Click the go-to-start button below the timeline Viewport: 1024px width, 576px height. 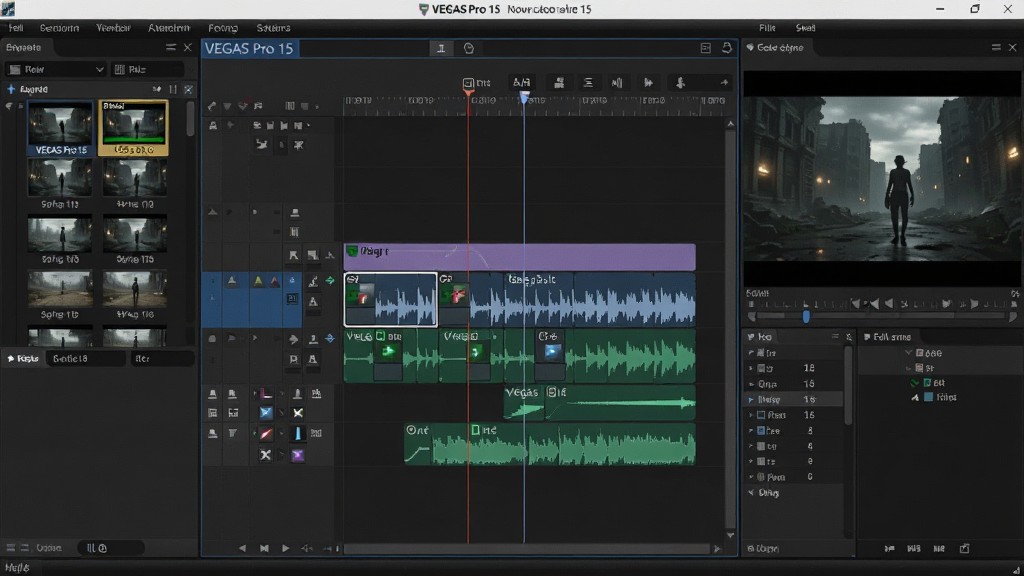[264, 549]
